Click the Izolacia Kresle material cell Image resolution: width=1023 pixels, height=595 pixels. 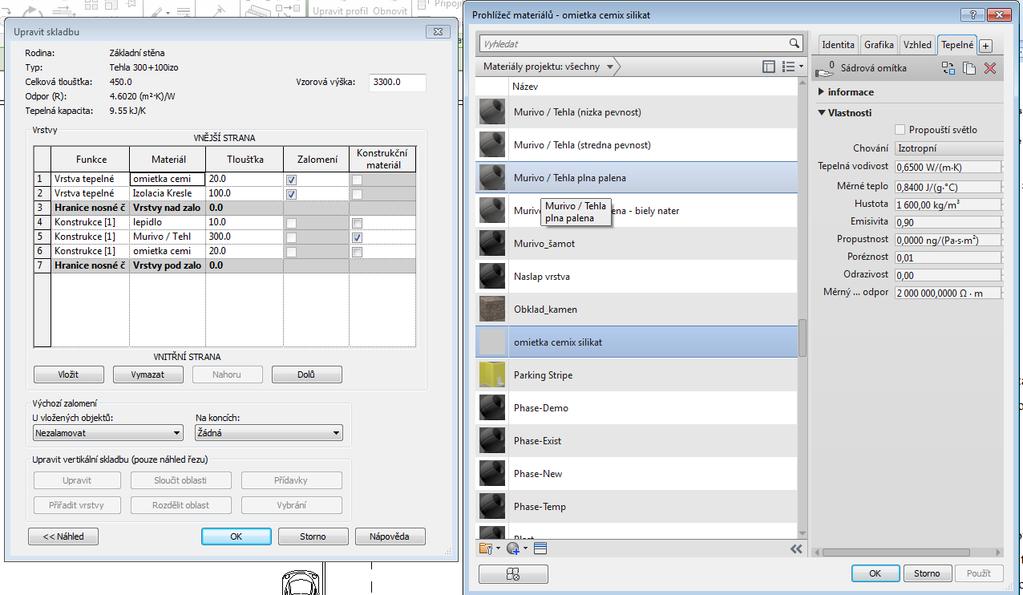coord(168,193)
